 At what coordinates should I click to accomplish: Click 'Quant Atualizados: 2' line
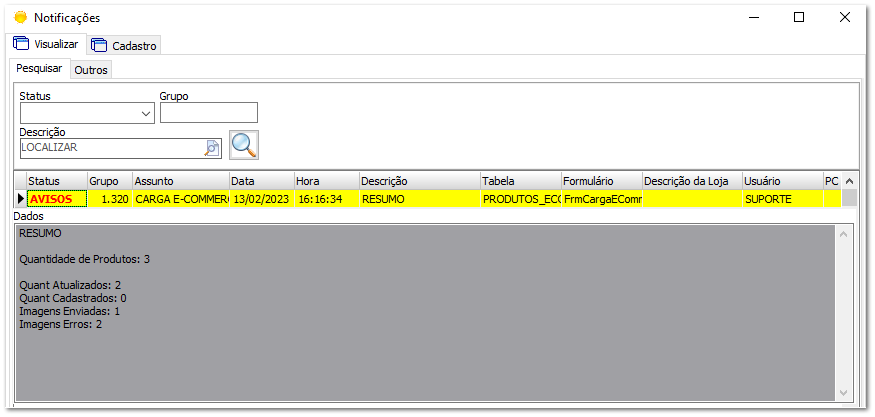[70, 285]
